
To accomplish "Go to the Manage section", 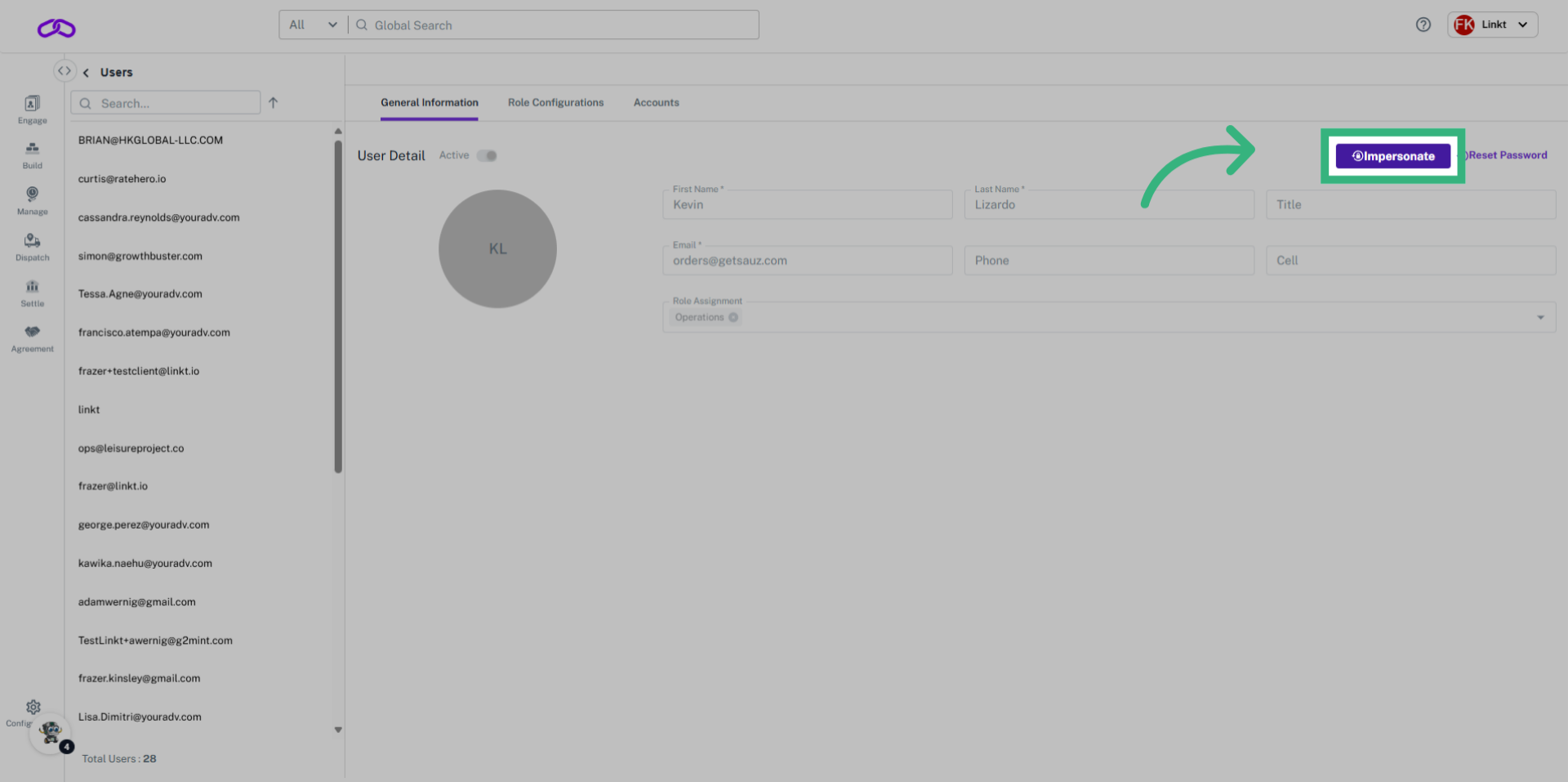I will (x=32, y=200).
